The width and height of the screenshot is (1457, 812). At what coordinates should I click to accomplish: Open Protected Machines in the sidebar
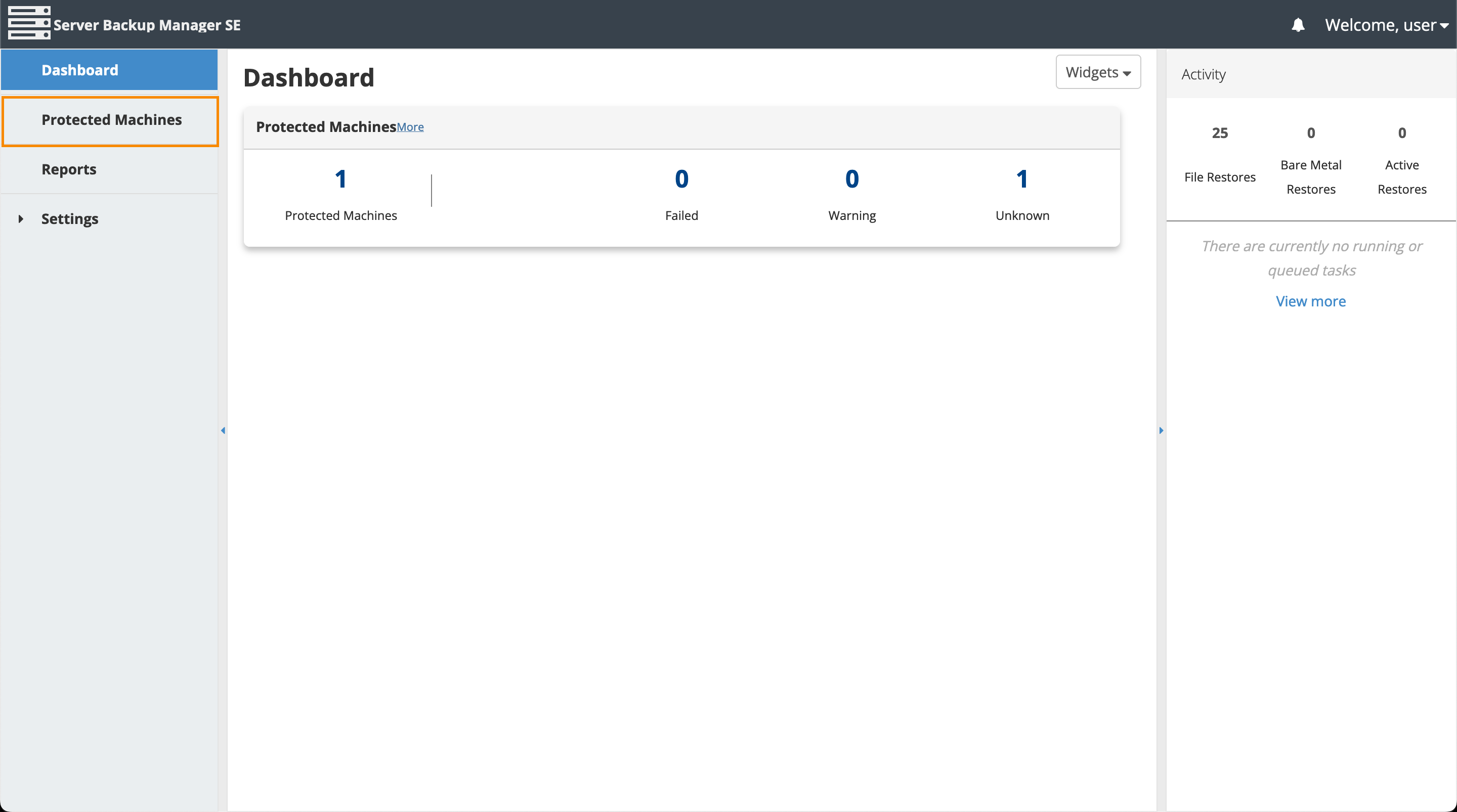click(110, 120)
